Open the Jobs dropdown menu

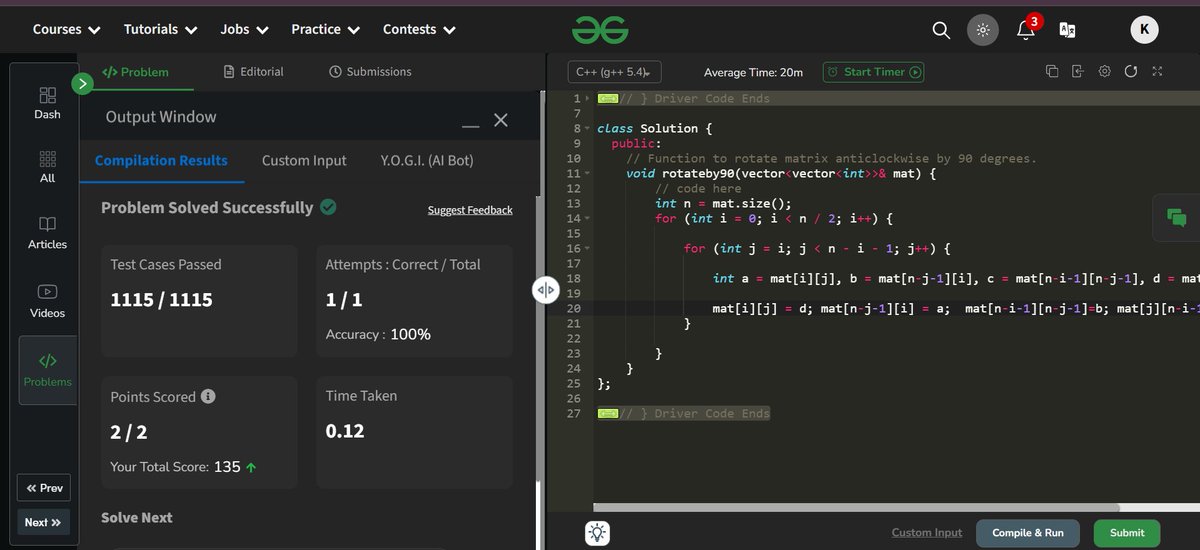point(245,30)
